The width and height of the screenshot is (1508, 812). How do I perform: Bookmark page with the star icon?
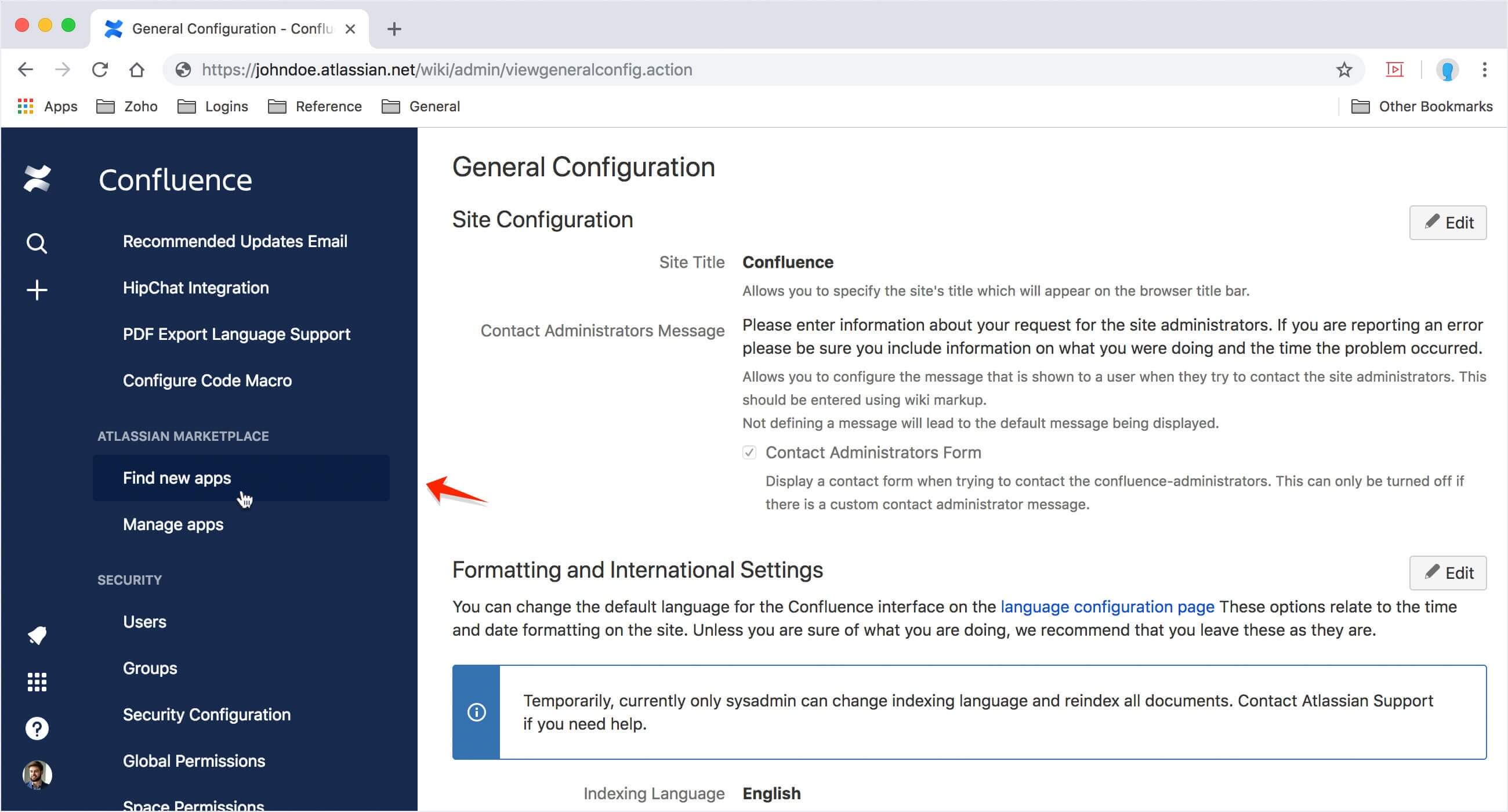(1343, 70)
